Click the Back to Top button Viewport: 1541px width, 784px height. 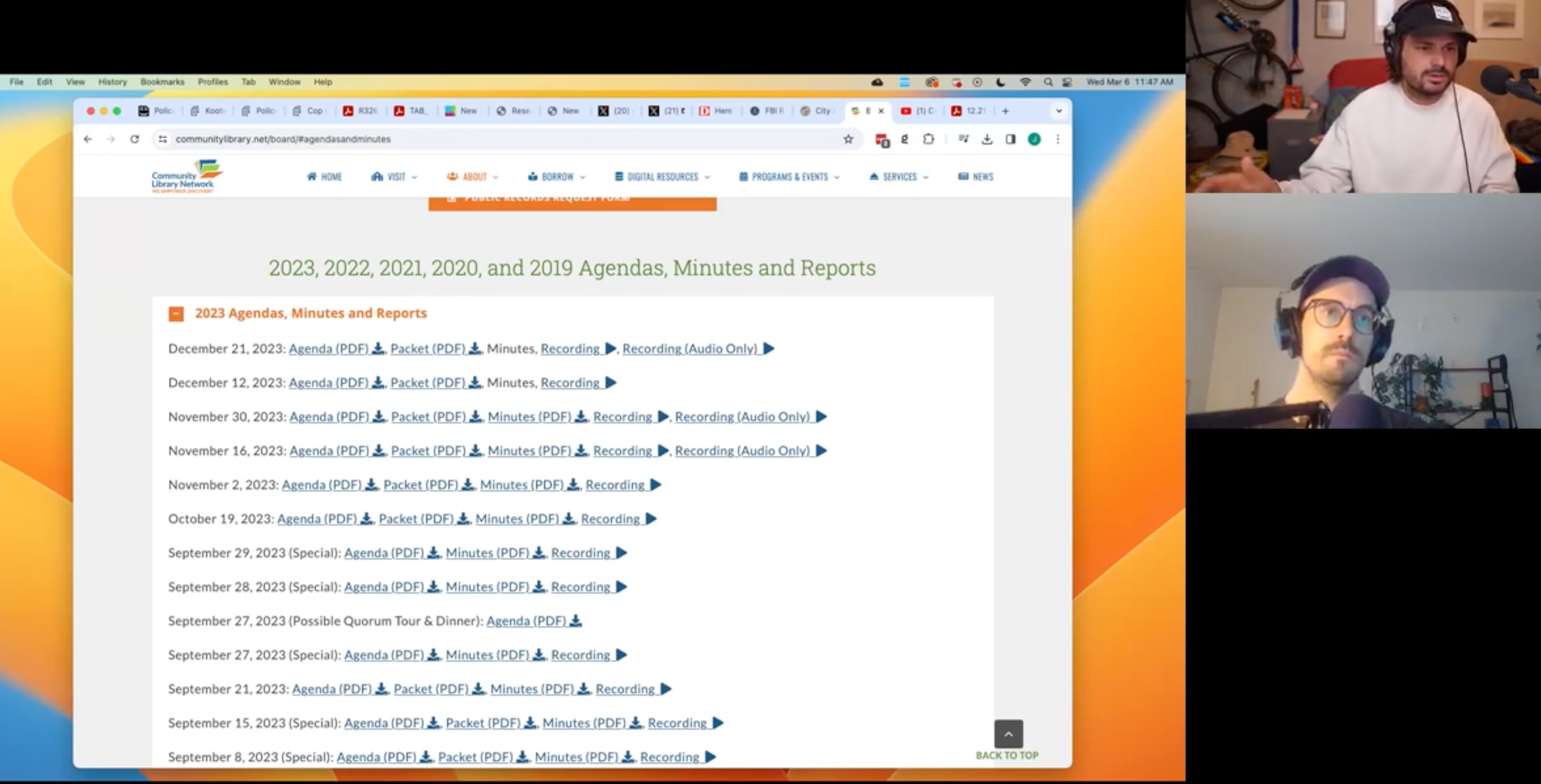pos(1008,735)
